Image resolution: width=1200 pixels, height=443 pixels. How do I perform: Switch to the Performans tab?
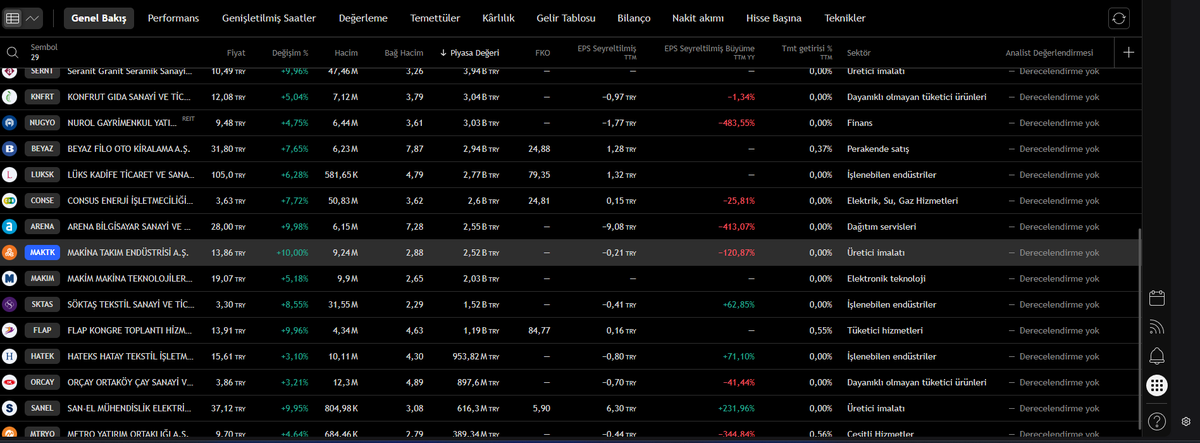click(x=173, y=18)
